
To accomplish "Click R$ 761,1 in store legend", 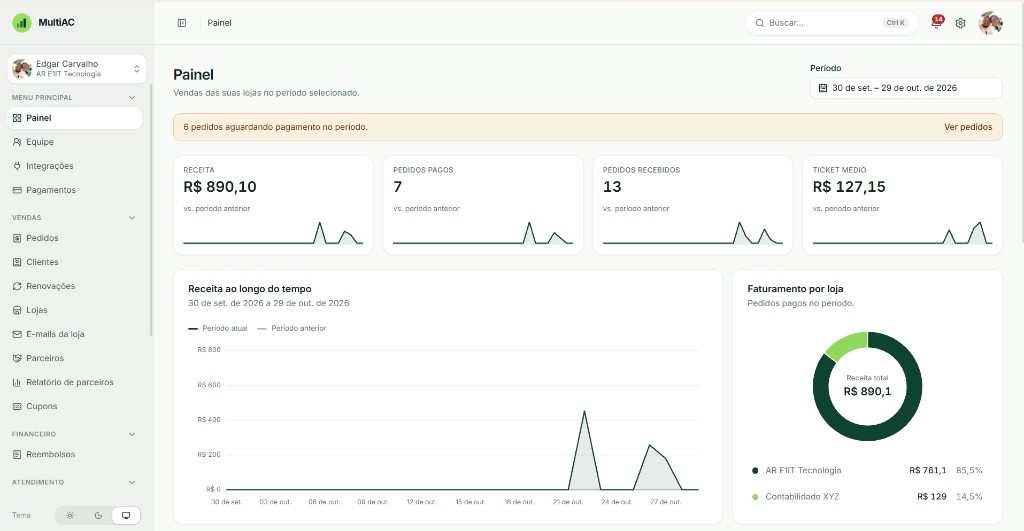I will 927,470.
